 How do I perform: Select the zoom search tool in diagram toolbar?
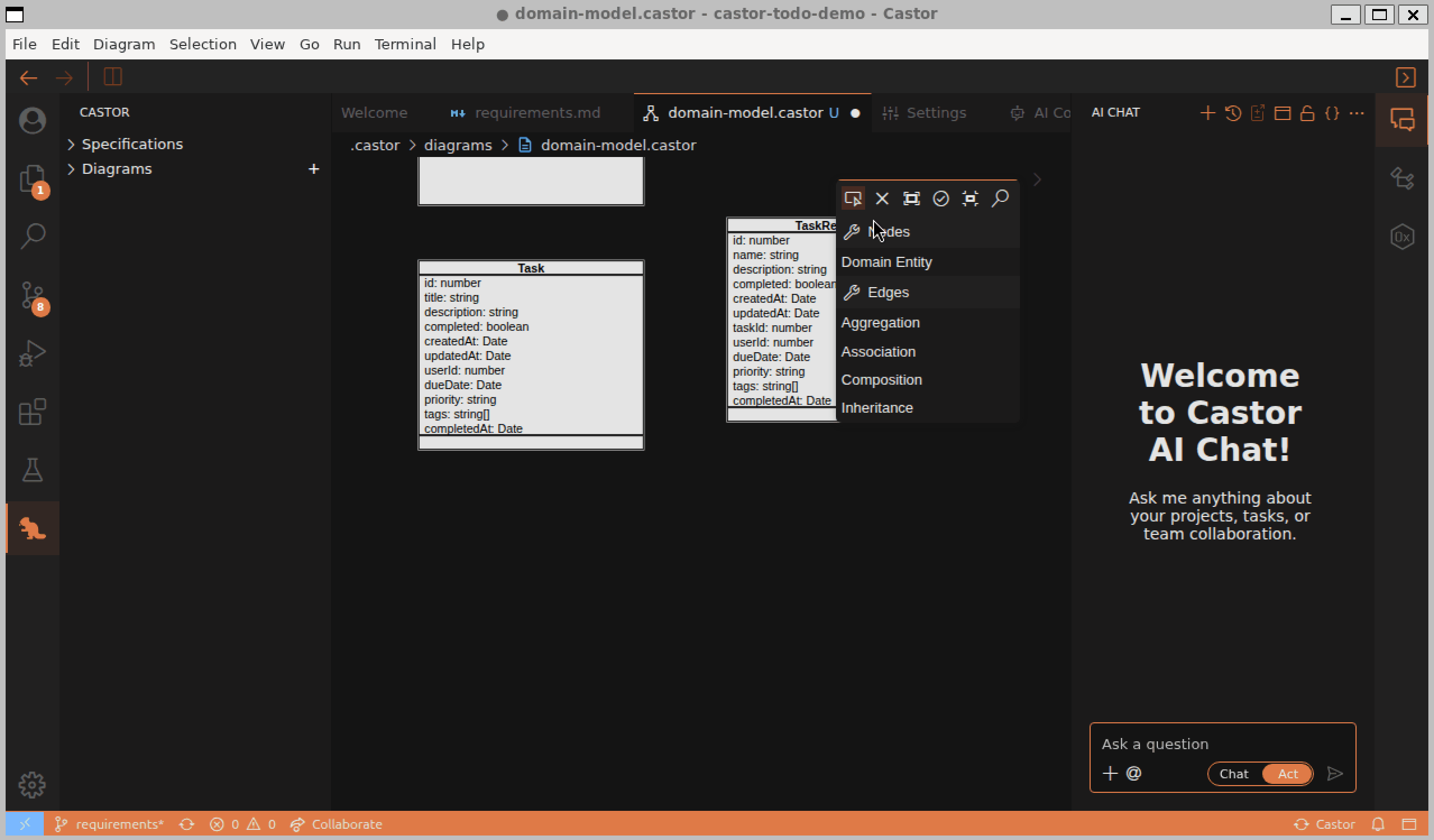(x=1000, y=199)
